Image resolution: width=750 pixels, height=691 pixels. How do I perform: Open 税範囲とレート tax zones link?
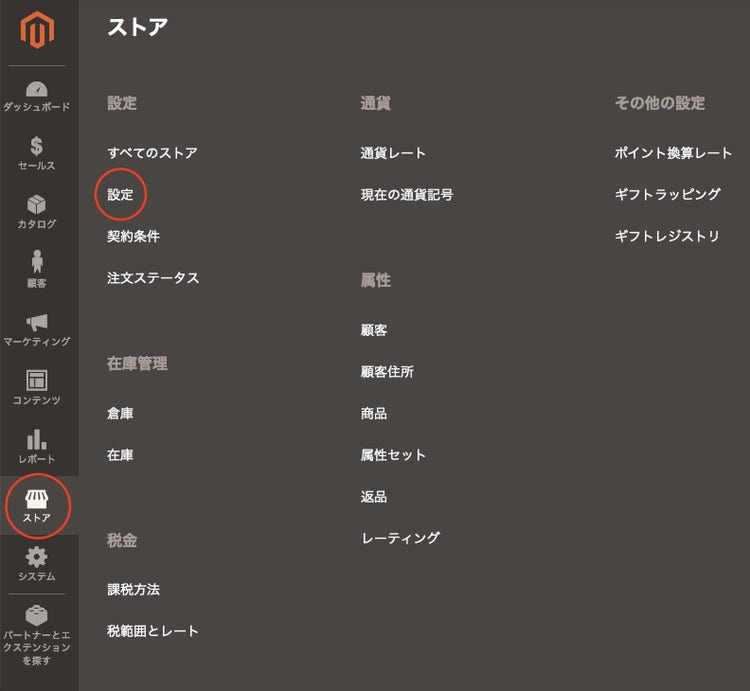[153, 631]
